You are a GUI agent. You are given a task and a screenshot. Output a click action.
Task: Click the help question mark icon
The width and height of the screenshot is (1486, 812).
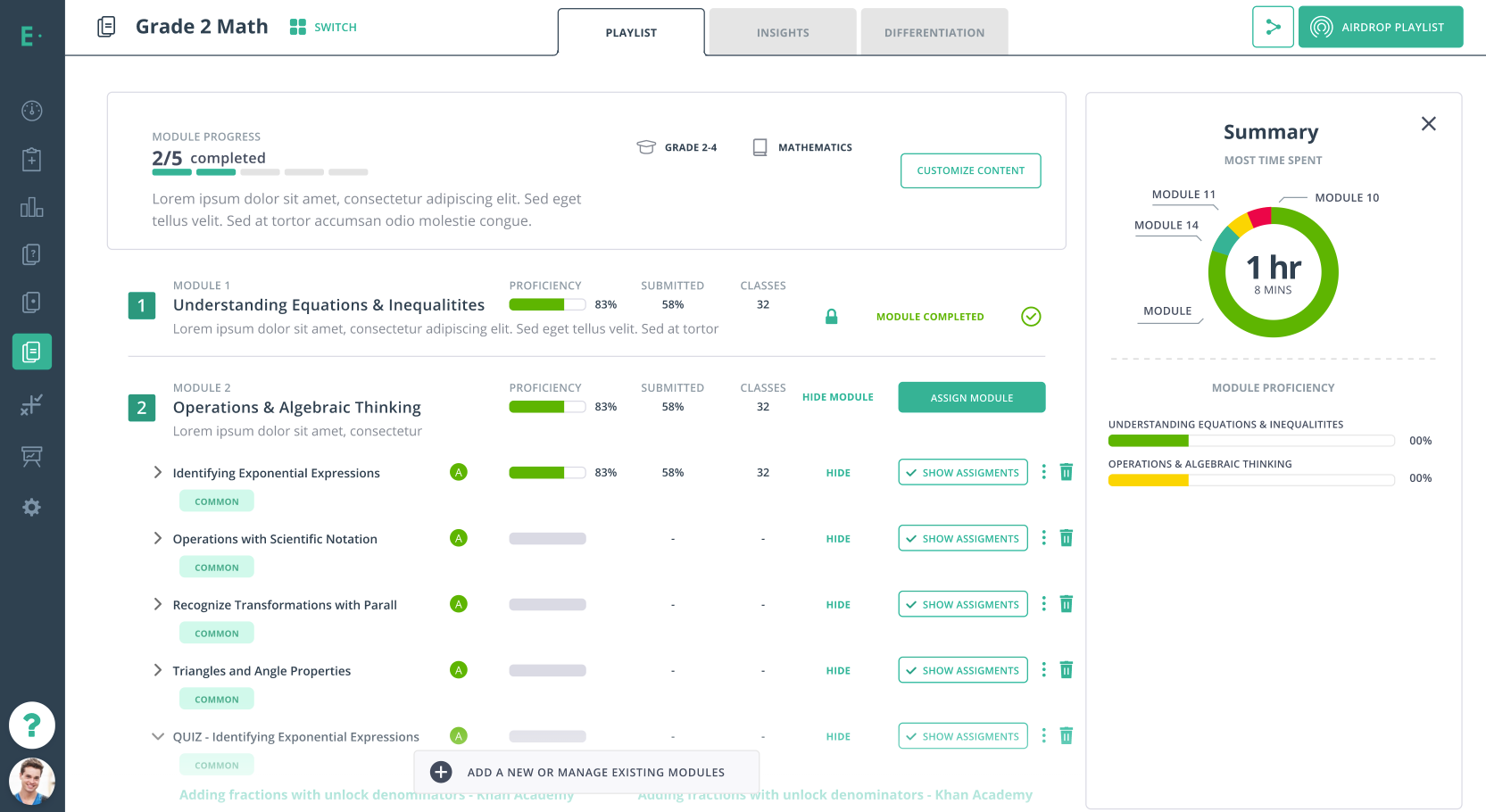click(x=32, y=725)
